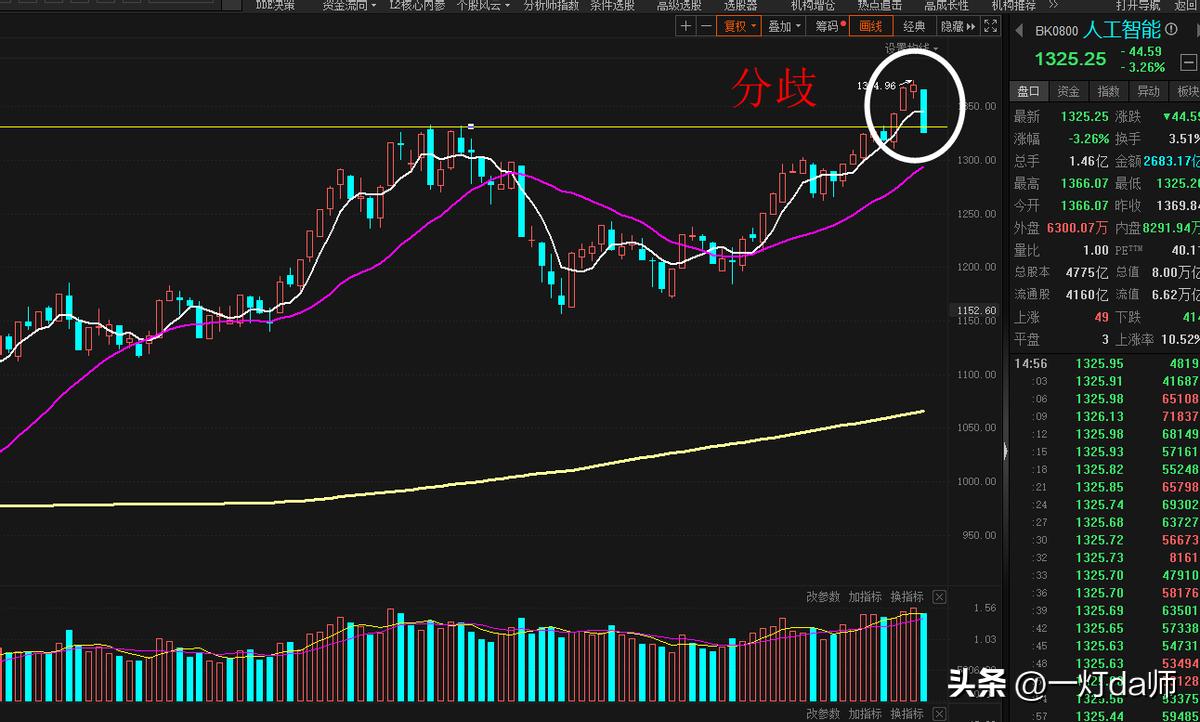
Task: Click change value -44.59
Action: (x=1142, y=51)
